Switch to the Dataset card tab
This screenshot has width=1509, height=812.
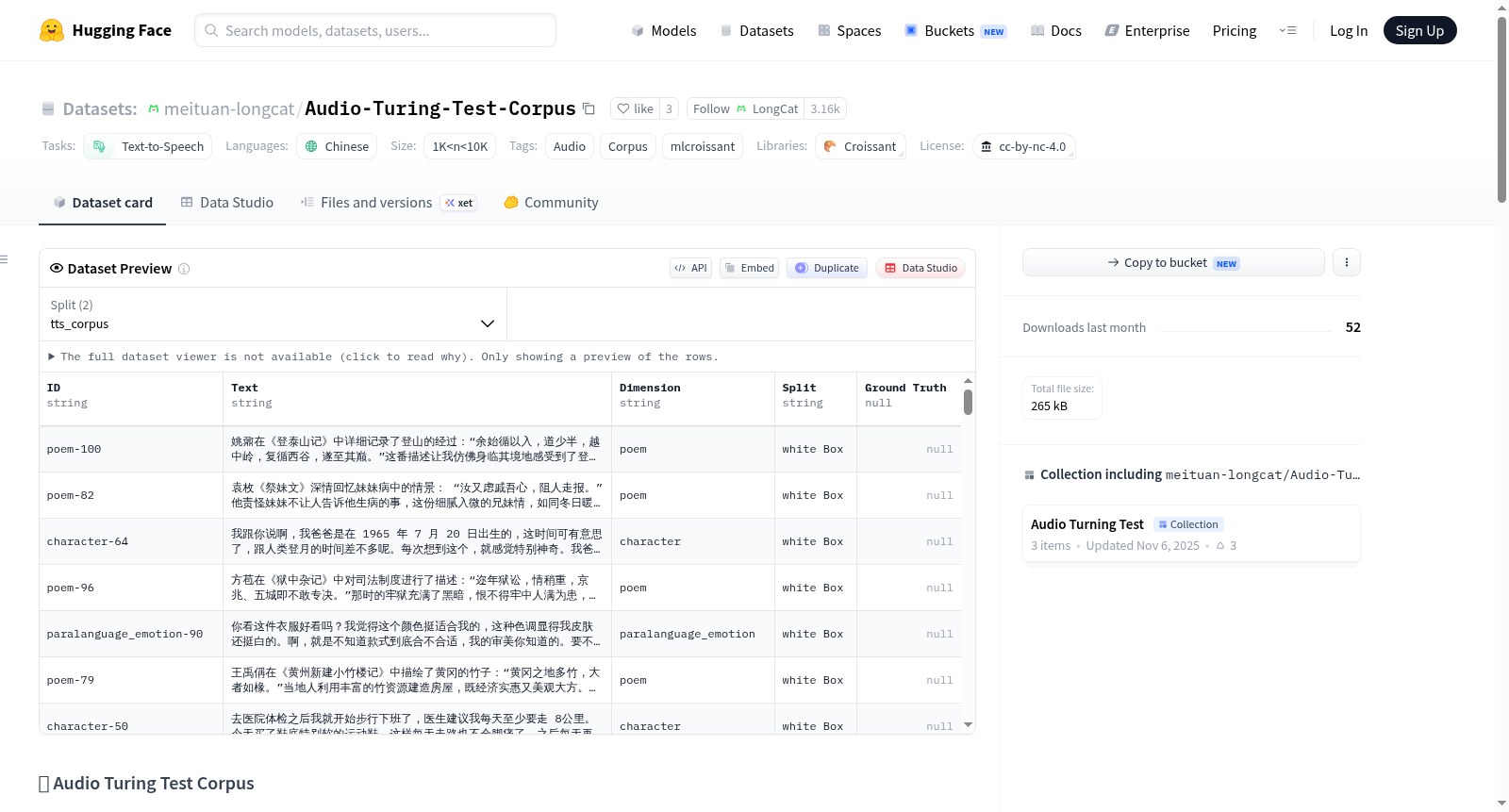(x=102, y=203)
